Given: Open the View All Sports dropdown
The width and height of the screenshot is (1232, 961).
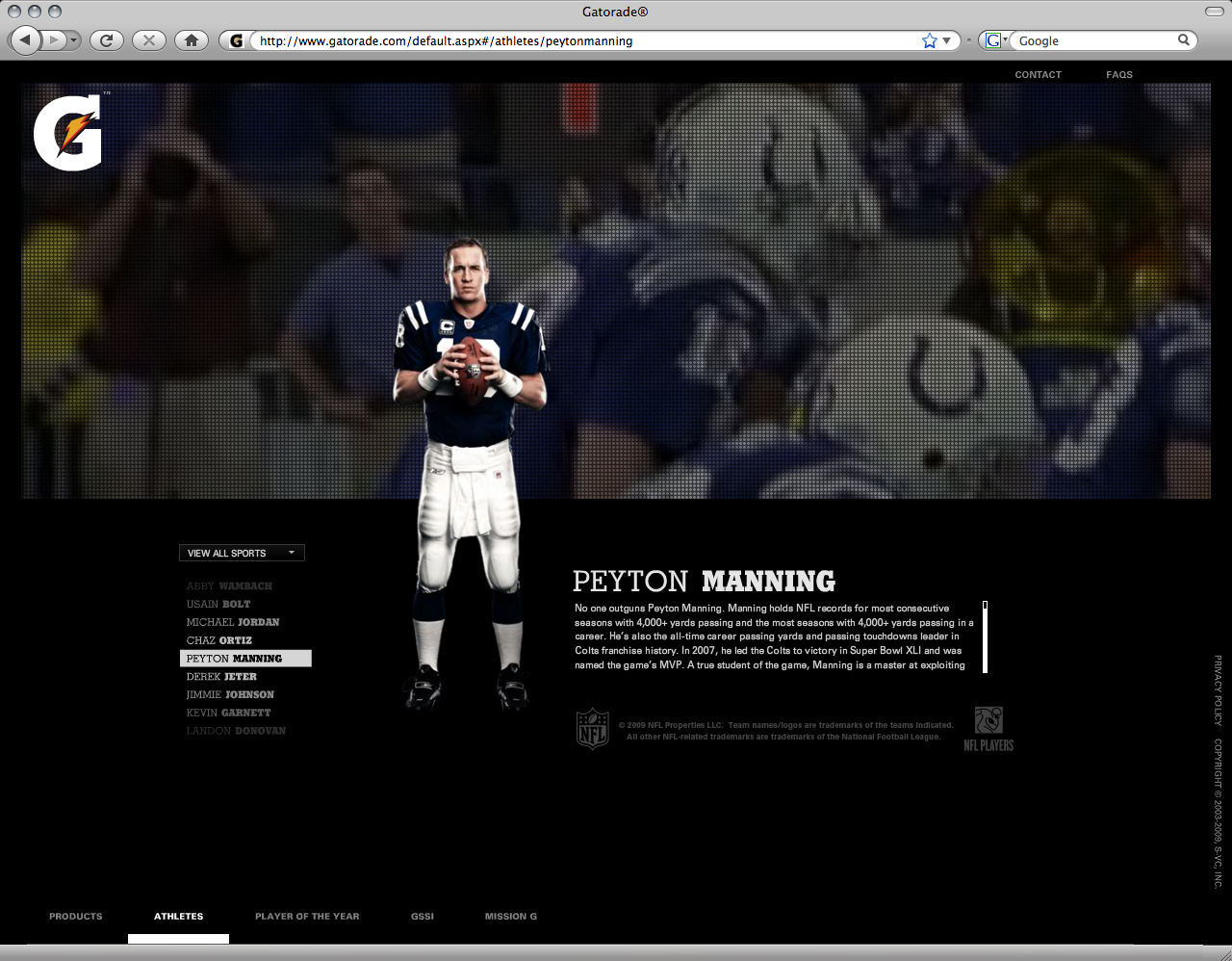Looking at the screenshot, I should click(x=242, y=553).
